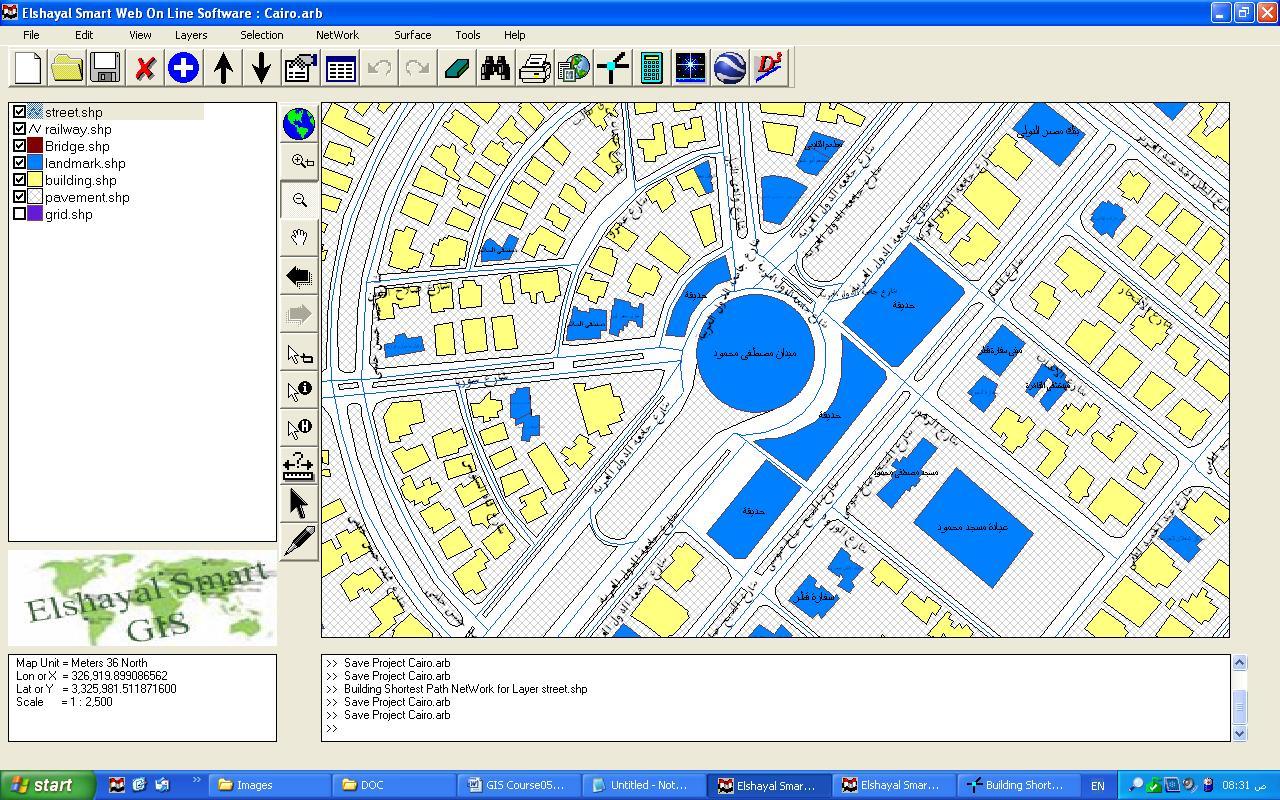Open a project with the yellow folder icon
This screenshot has width=1280, height=800.
click(x=67, y=68)
